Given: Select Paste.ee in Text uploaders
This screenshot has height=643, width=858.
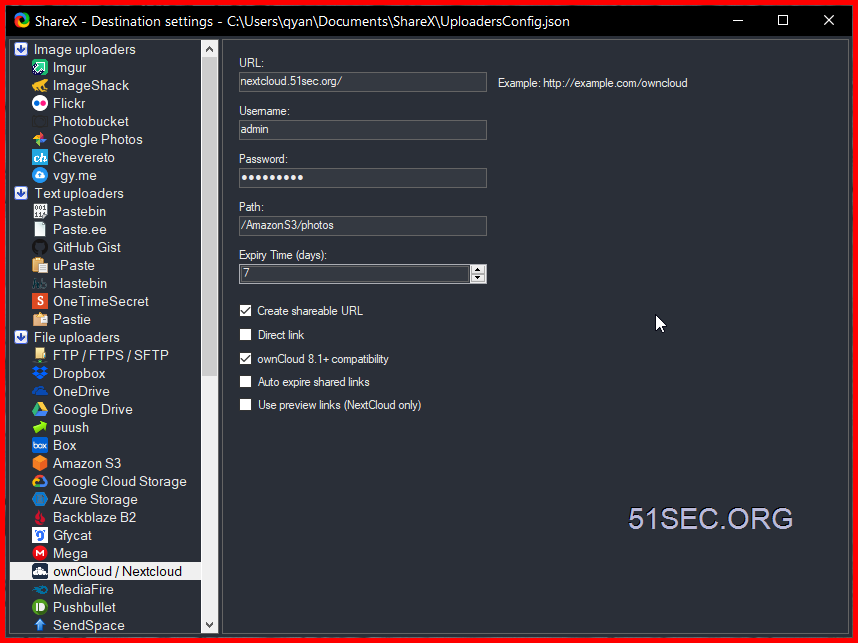Looking at the screenshot, I should point(79,229).
